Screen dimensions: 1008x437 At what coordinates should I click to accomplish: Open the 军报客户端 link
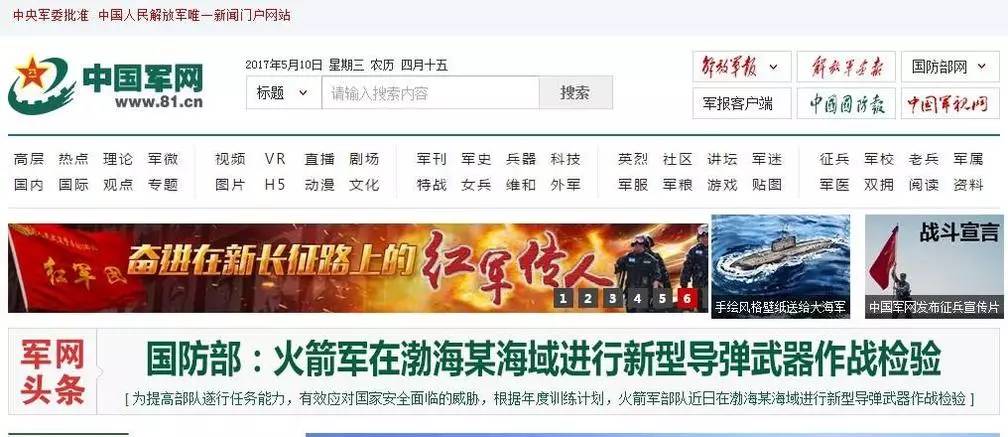click(x=741, y=103)
